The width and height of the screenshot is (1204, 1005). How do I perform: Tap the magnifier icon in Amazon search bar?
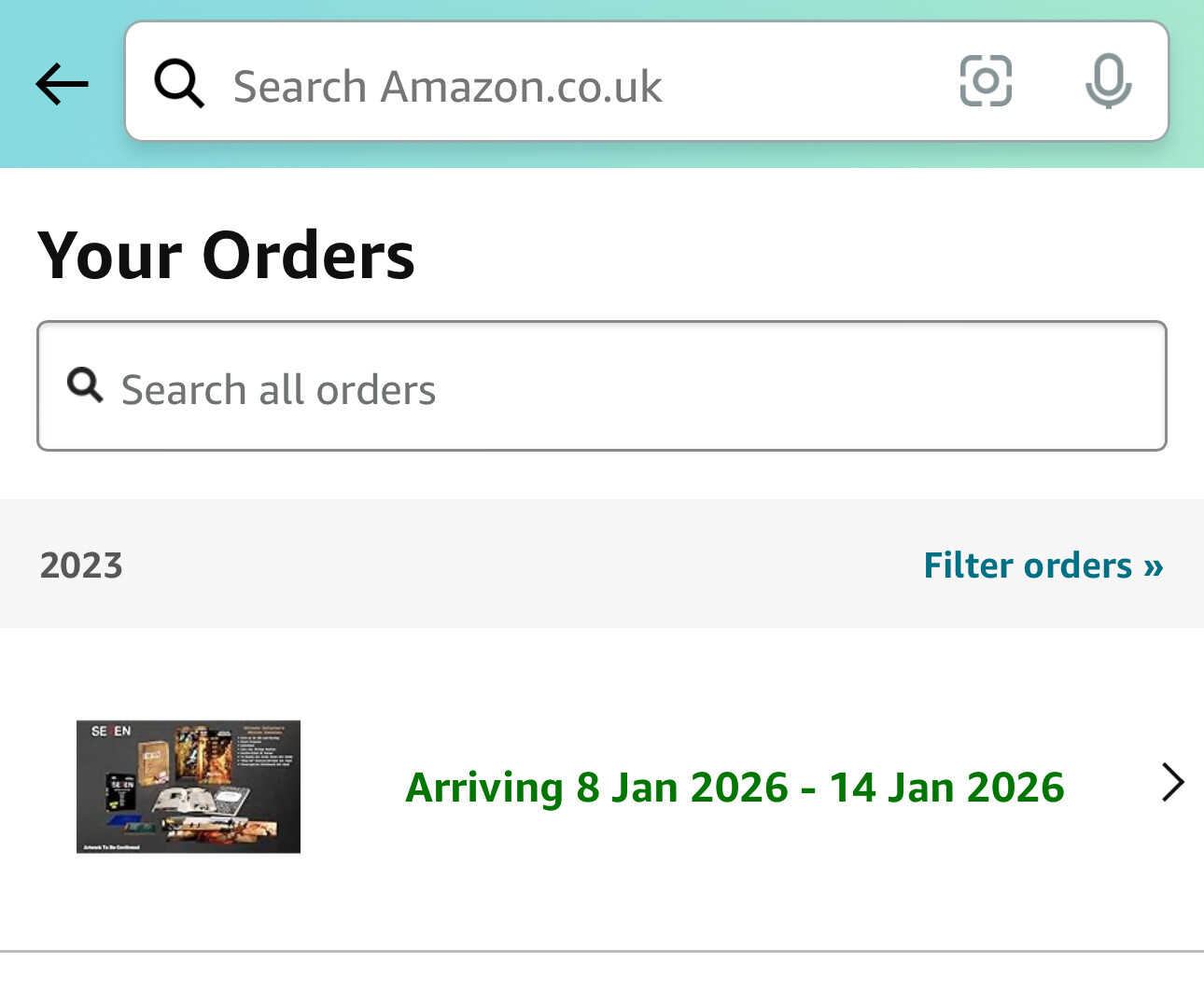178,83
